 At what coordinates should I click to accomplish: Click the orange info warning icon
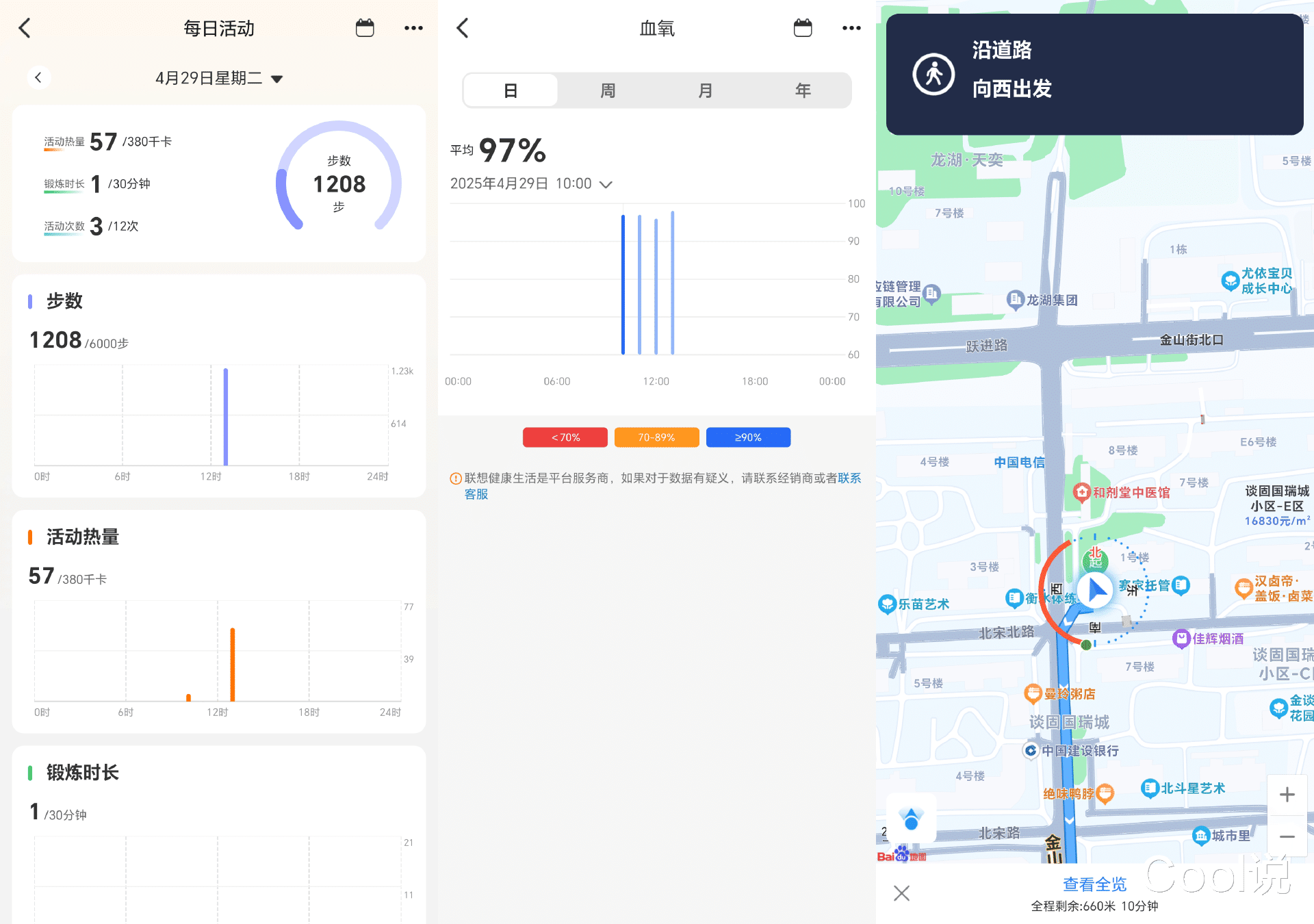click(x=455, y=478)
